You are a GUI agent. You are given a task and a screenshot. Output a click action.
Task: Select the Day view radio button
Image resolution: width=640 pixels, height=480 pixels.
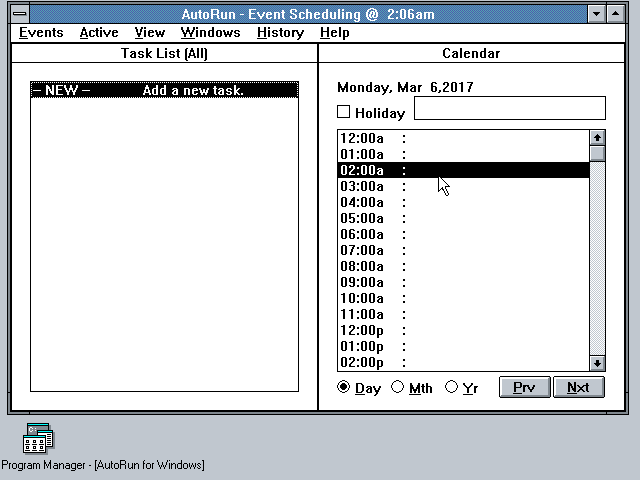coord(343,387)
